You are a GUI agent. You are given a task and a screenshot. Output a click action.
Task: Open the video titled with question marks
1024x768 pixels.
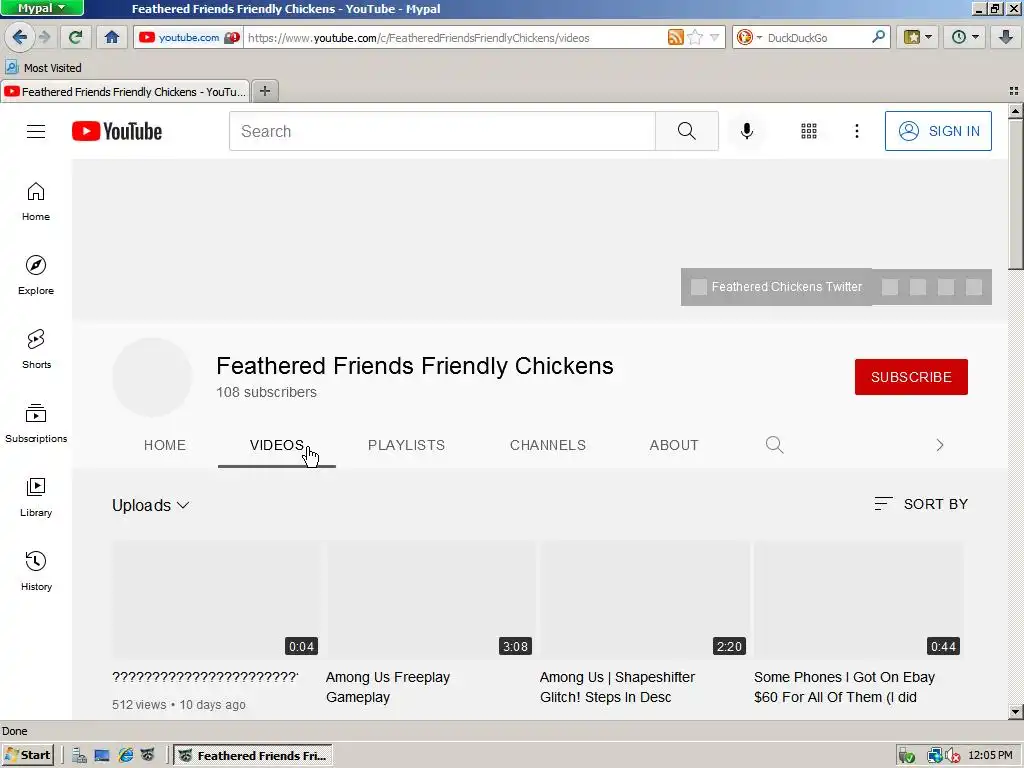[x=205, y=677]
